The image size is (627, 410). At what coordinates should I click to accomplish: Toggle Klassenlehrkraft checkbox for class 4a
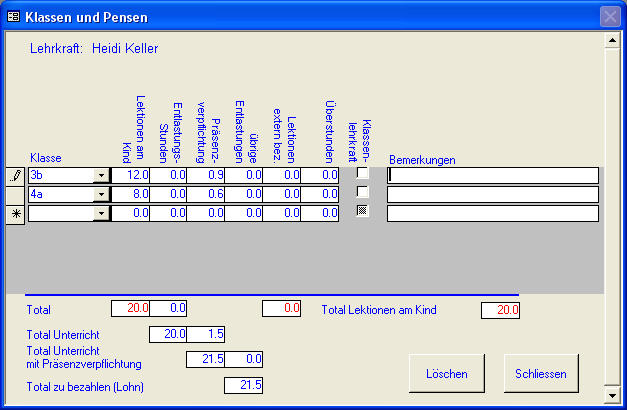pyautogui.click(x=363, y=192)
